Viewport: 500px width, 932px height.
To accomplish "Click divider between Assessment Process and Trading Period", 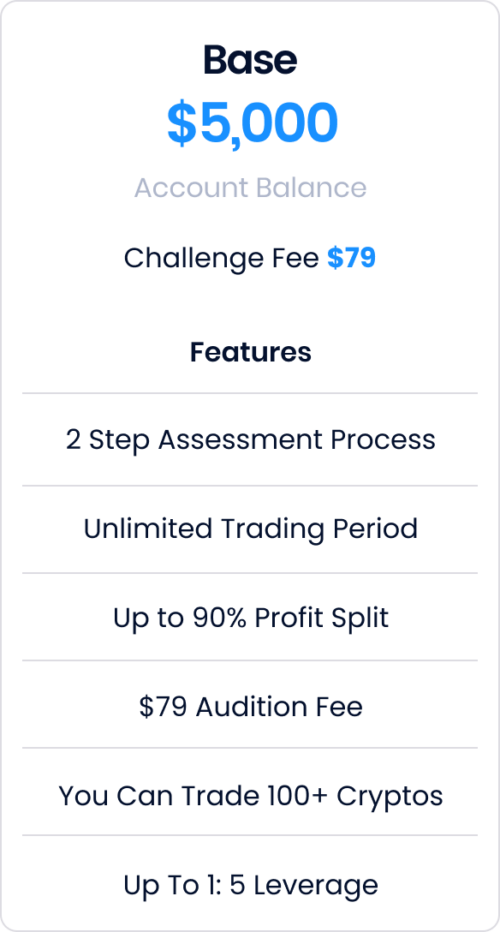I will 250,486.
